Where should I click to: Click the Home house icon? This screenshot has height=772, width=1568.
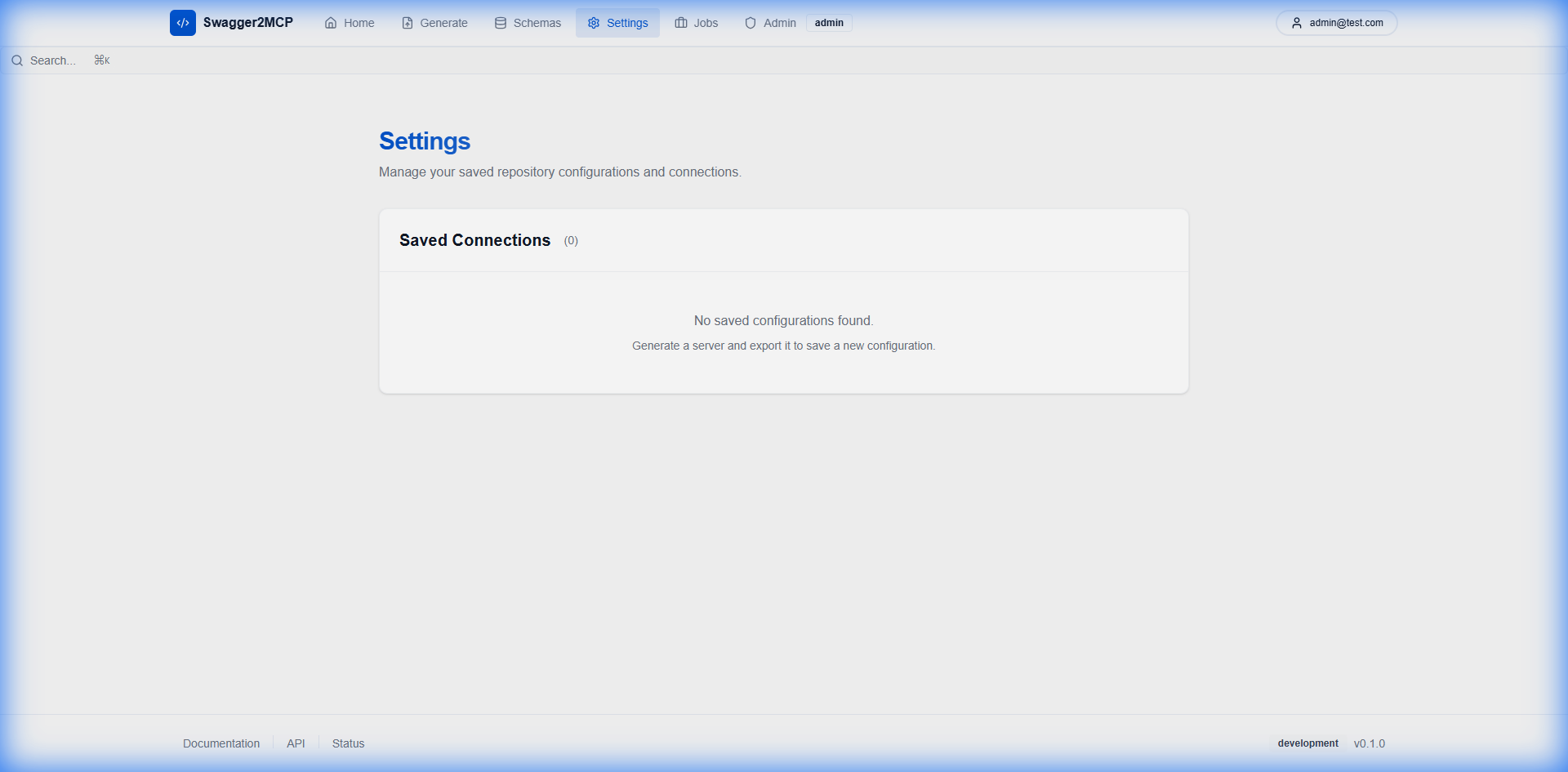coord(331,23)
